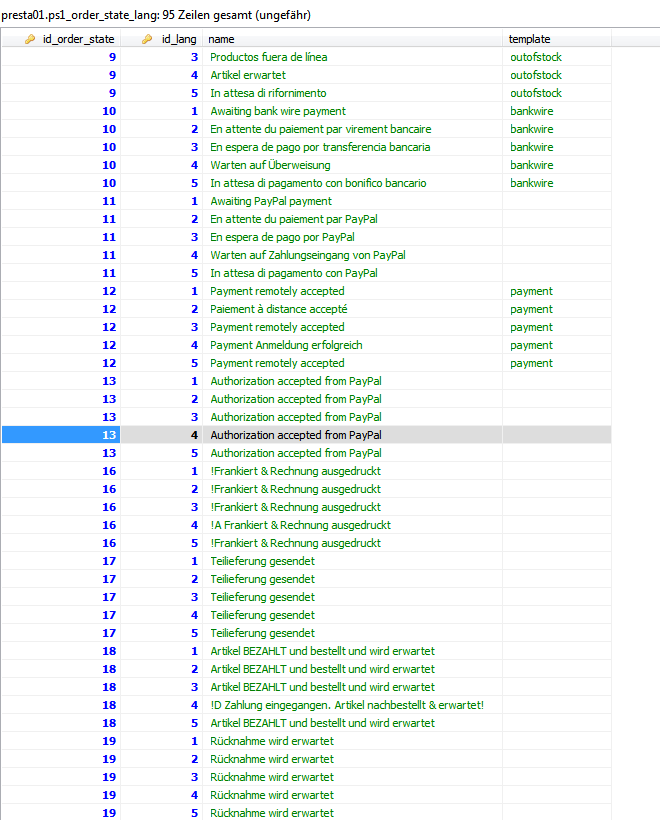Viewport: 660px width, 820px height.
Task: Select cell 'Awaiting bank wire payment'
Action: click(353, 111)
